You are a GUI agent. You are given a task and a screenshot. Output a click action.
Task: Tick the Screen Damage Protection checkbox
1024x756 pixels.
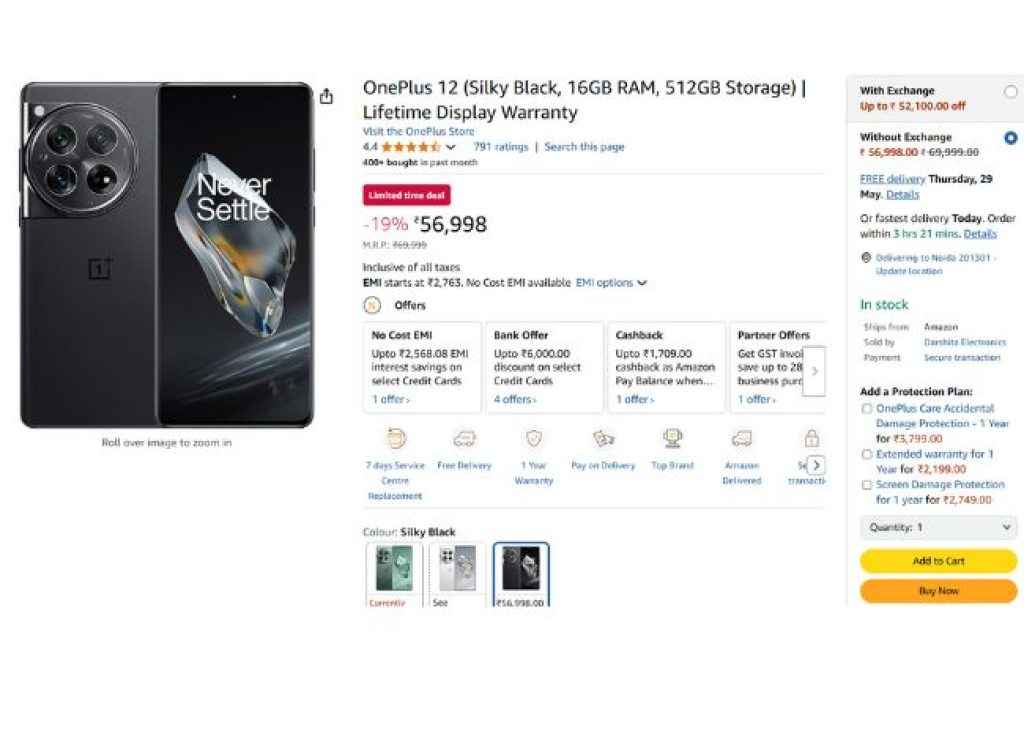coord(867,485)
